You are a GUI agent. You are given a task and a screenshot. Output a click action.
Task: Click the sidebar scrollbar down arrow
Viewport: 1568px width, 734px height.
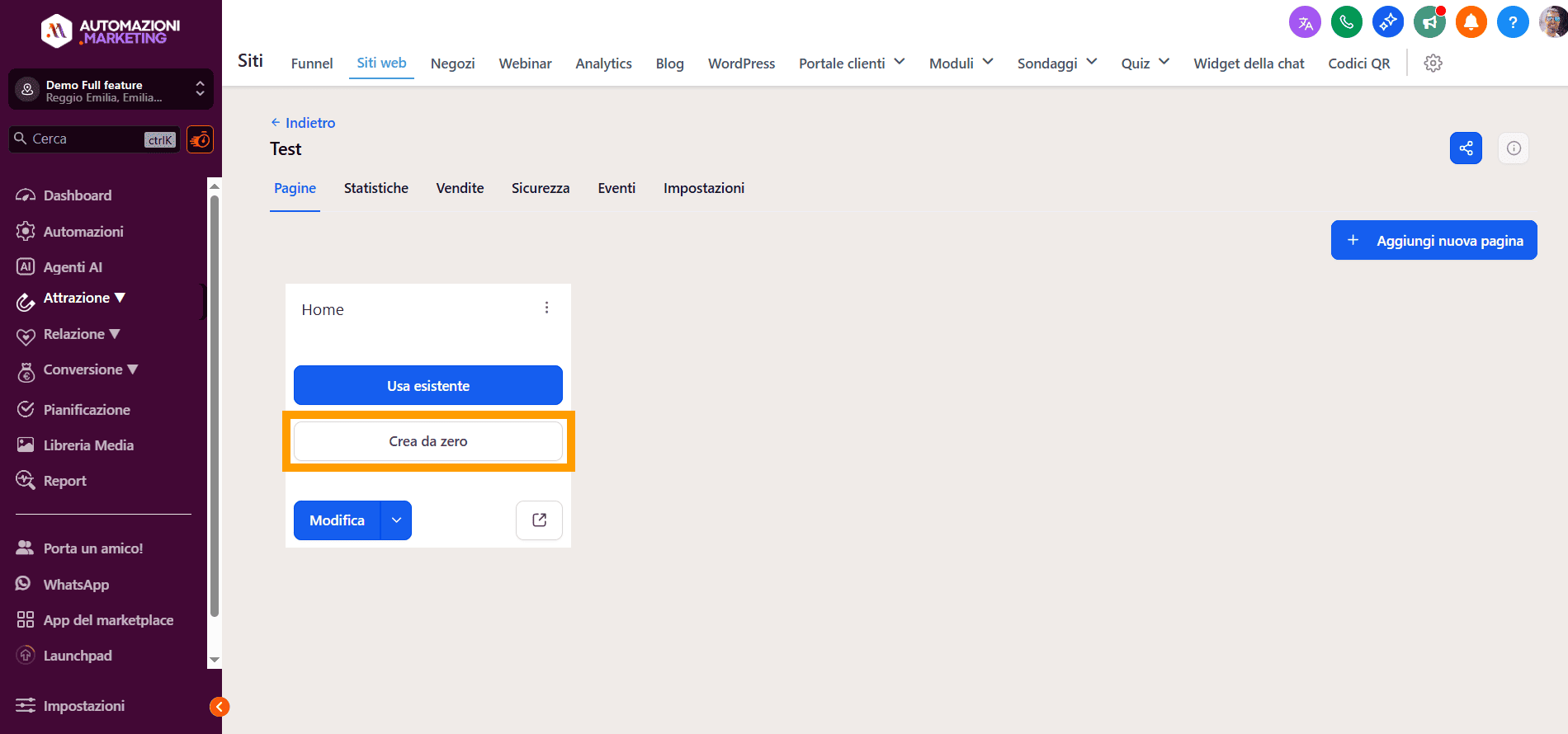tap(215, 660)
